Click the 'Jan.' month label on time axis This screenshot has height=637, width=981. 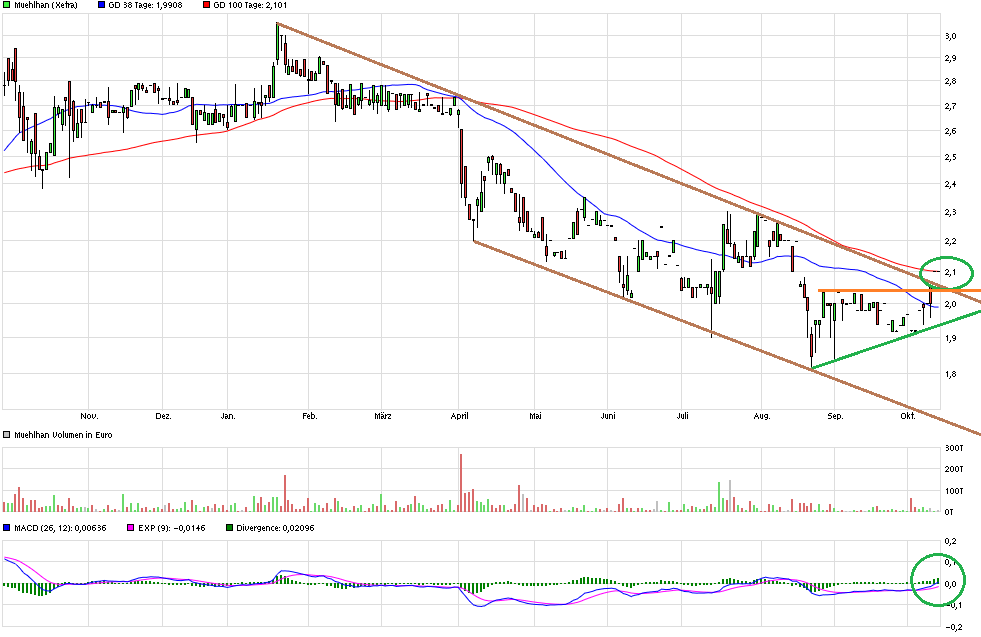coord(228,416)
